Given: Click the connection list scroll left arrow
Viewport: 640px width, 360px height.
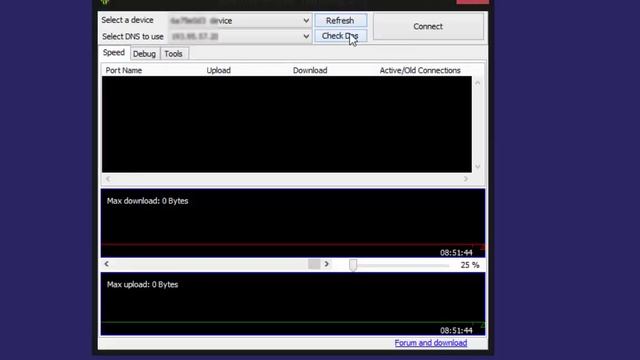Looking at the screenshot, I should pyautogui.click(x=108, y=179).
